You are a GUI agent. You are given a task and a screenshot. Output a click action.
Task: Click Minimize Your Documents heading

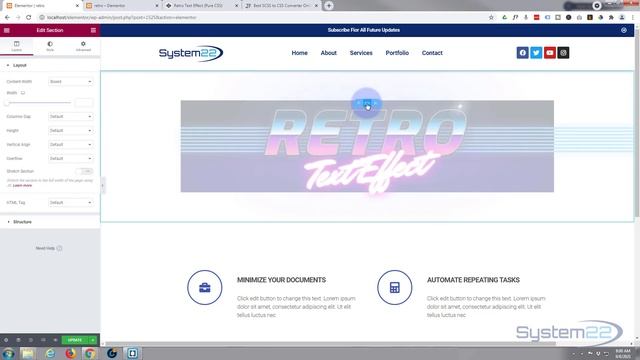point(281,280)
